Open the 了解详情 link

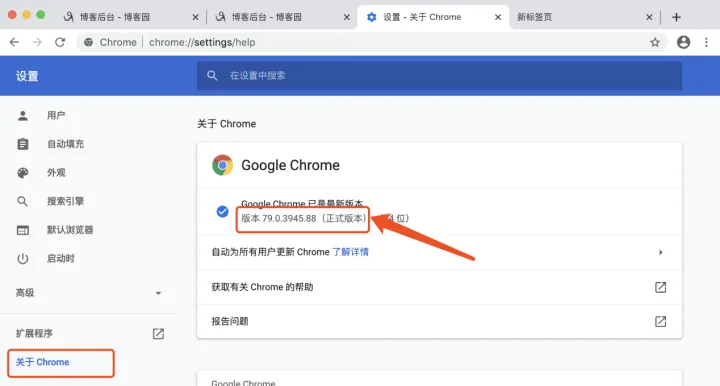pos(350,252)
